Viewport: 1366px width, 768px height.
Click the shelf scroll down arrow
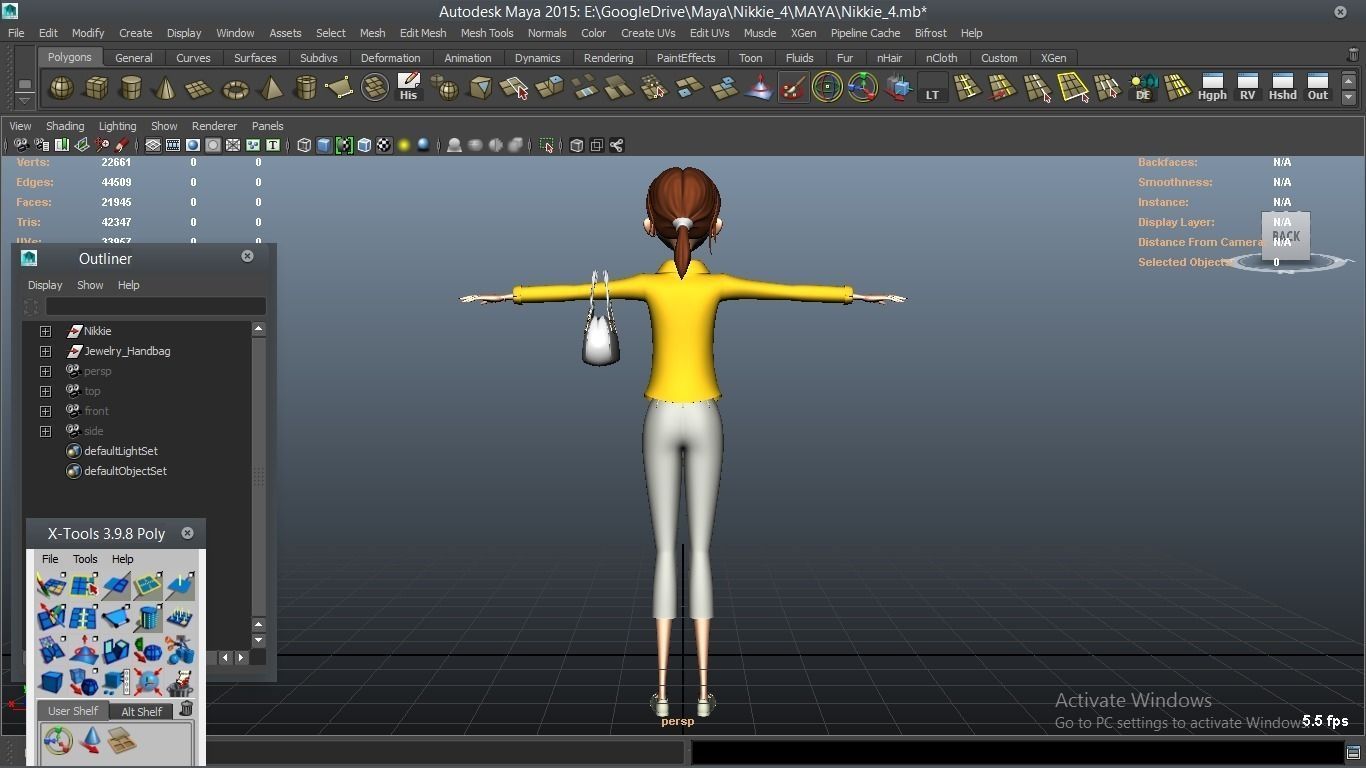[1348, 97]
